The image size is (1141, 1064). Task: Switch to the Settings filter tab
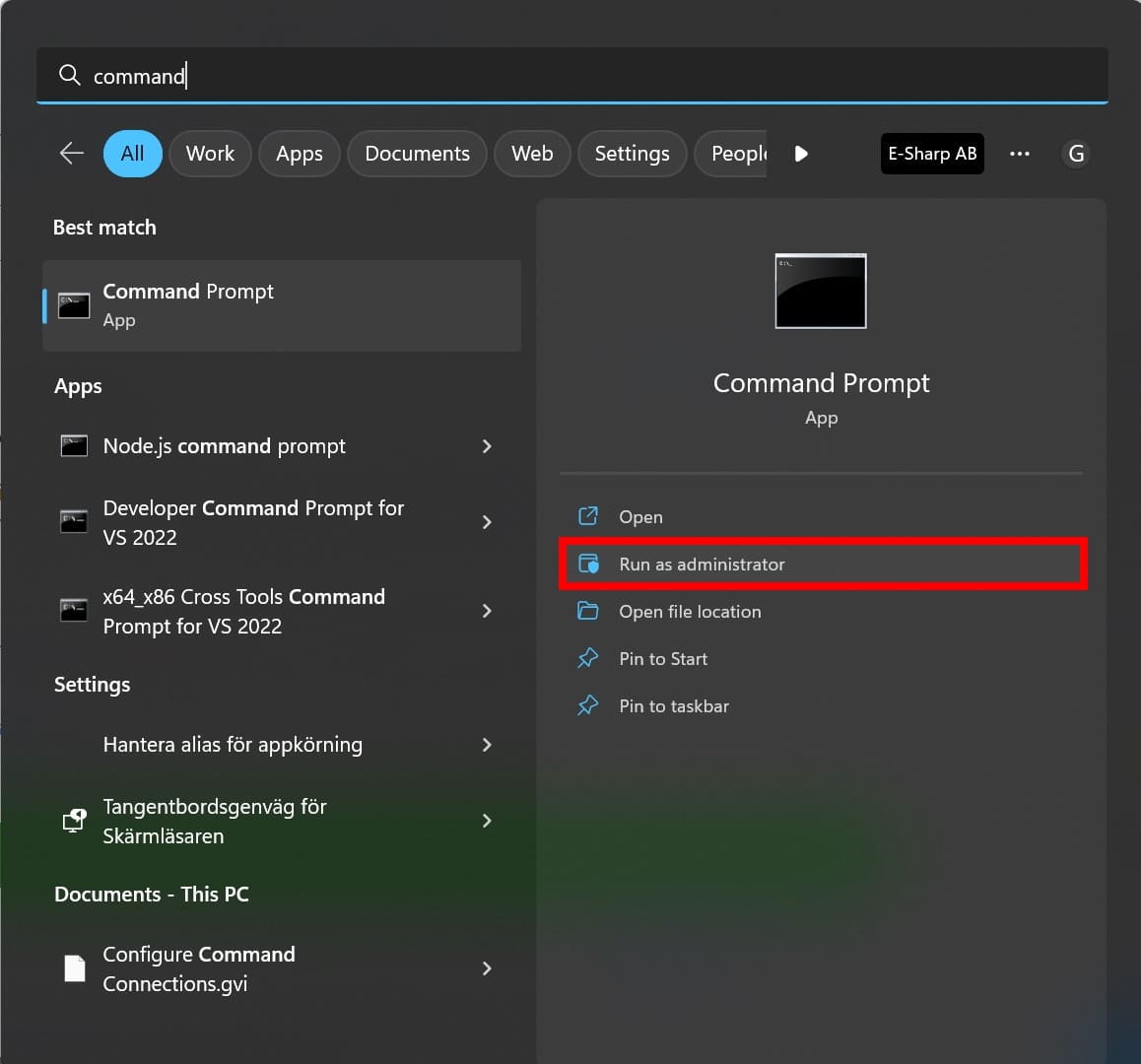coord(632,154)
